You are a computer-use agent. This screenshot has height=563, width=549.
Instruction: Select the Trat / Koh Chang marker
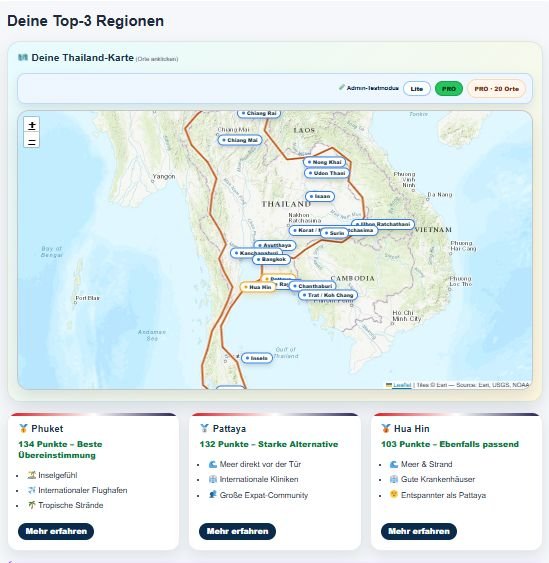coord(328,295)
